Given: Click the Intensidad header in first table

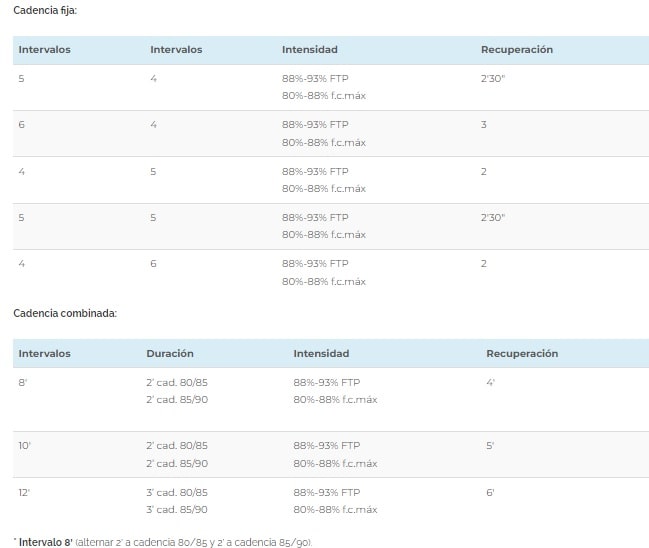Looking at the screenshot, I should pos(310,50).
